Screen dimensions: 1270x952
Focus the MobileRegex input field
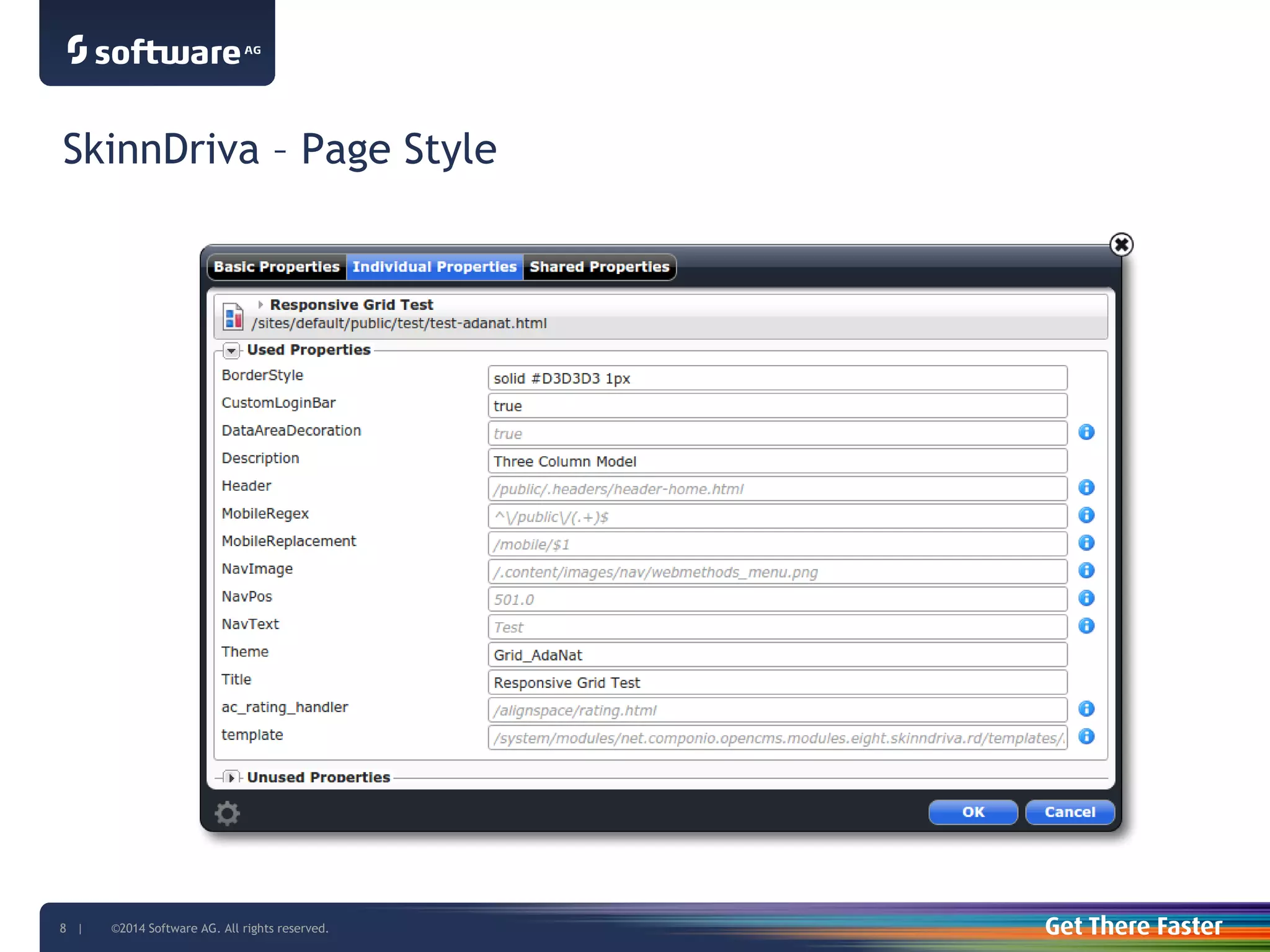click(778, 516)
